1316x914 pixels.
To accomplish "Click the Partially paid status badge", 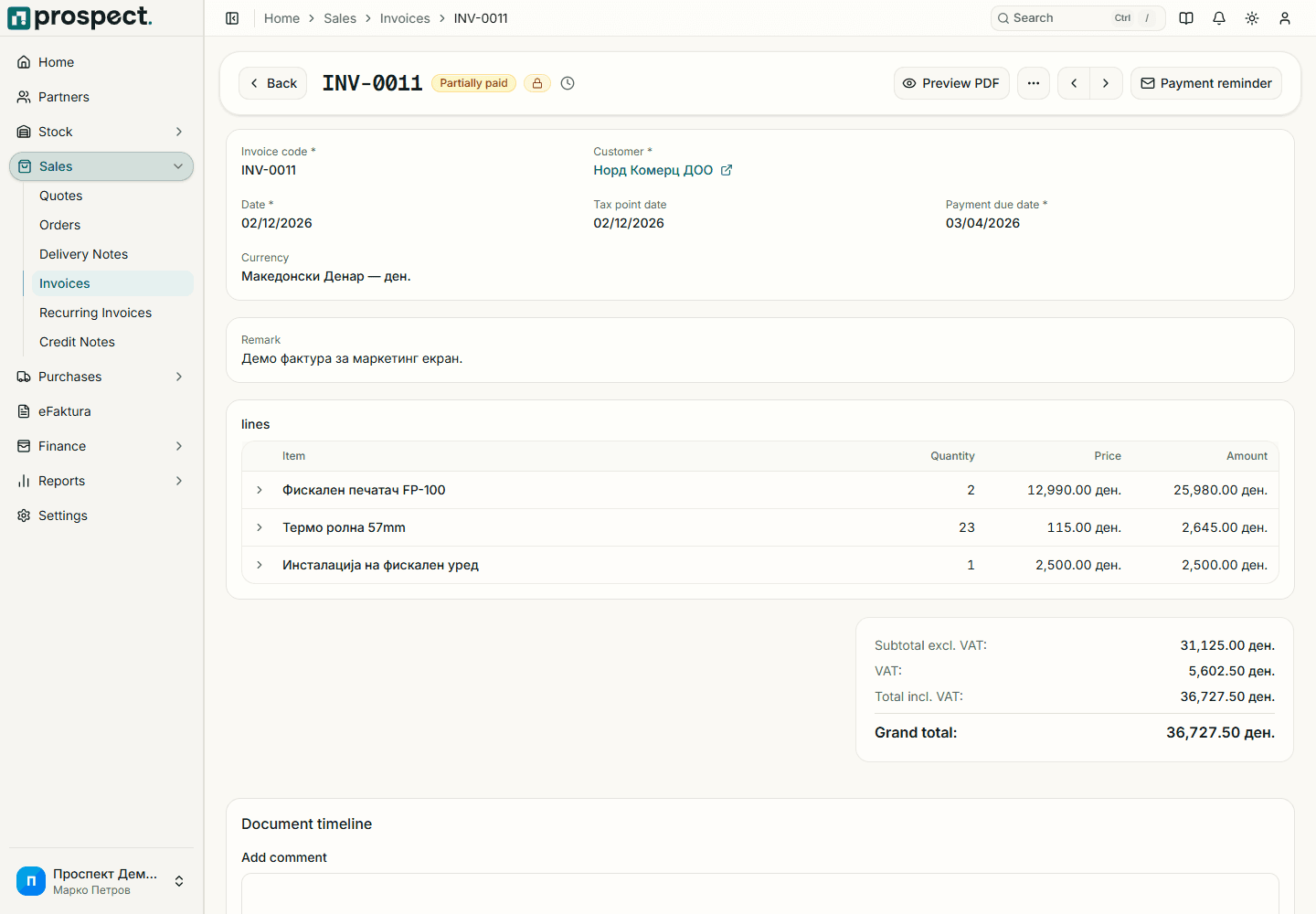I will pos(473,83).
